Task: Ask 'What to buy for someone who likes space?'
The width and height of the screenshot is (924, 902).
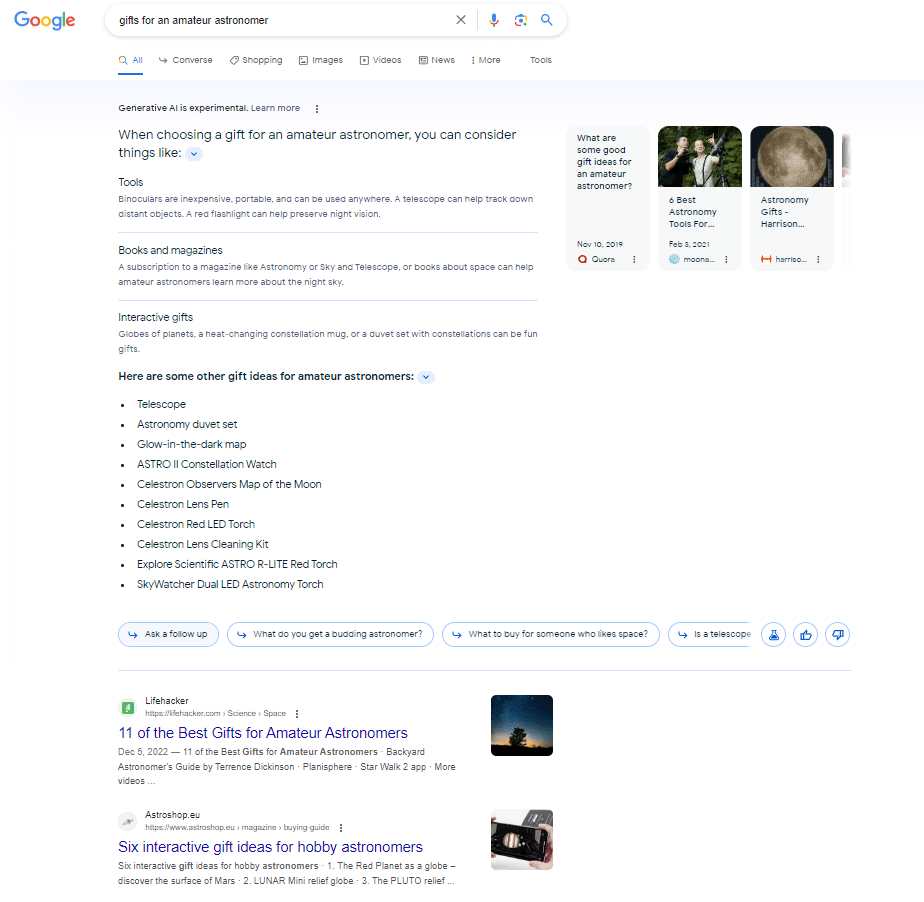Action: (x=550, y=635)
